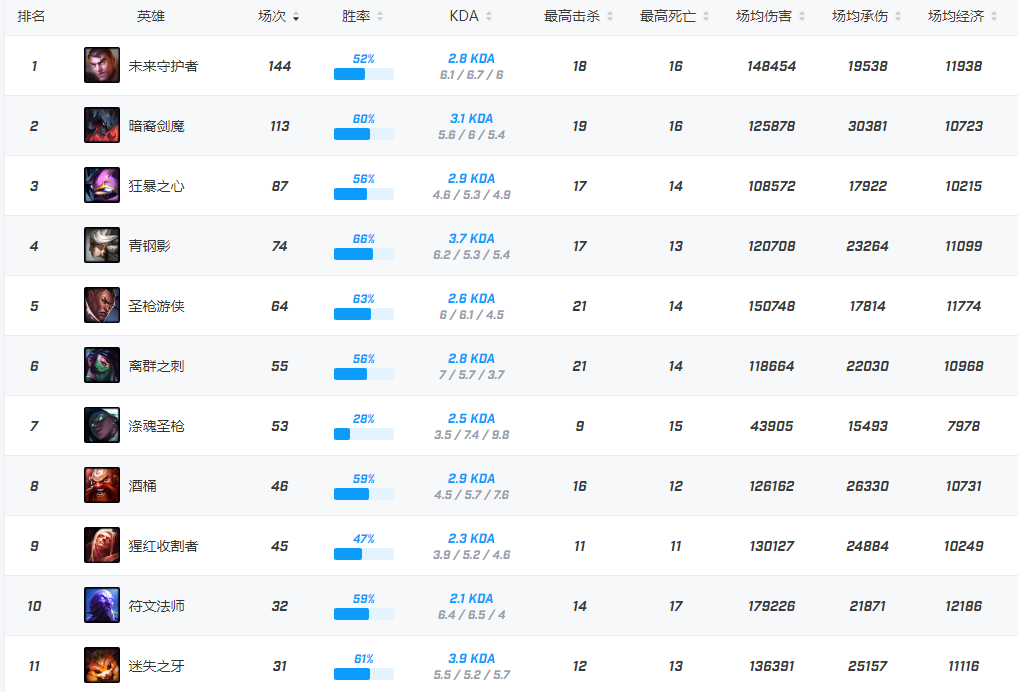Select the 3.7 KDA value
Screen dimensions: 1018x692
(x=471, y=238)
